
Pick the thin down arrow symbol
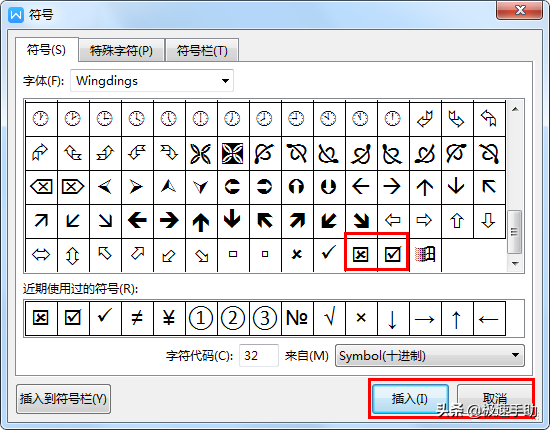tap(457, 187)
